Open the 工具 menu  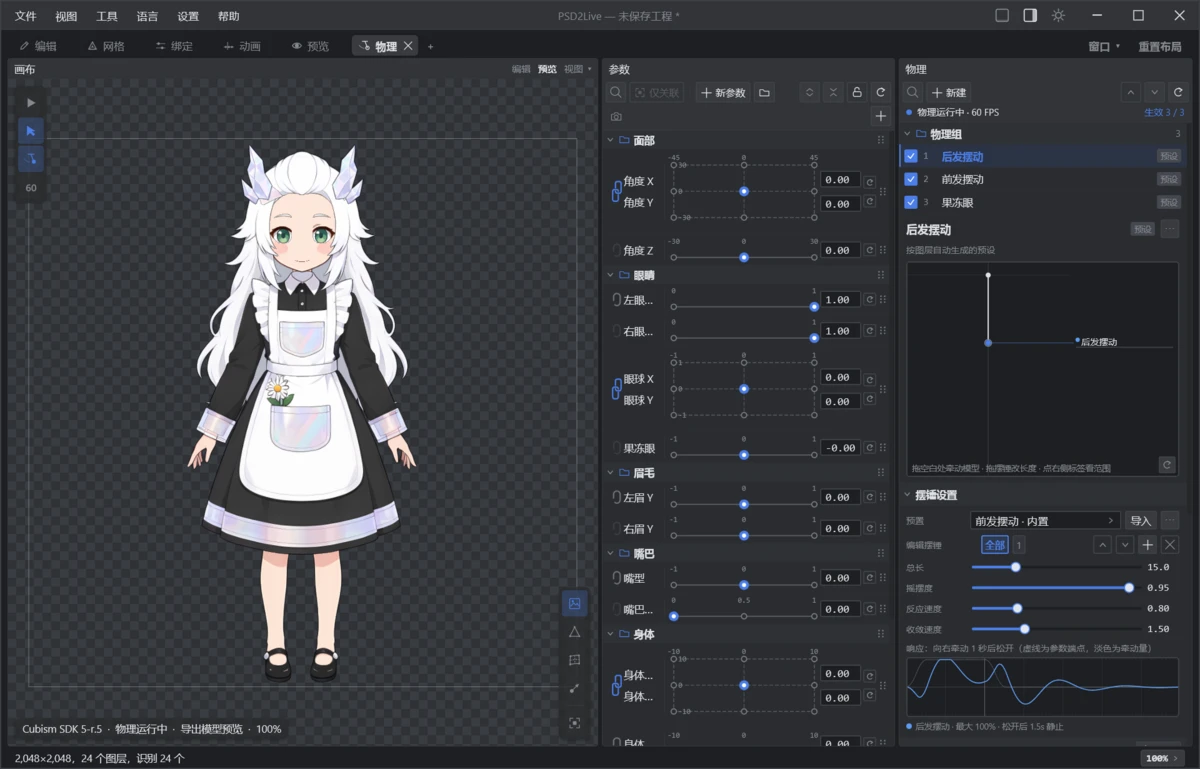pos(106,16)
